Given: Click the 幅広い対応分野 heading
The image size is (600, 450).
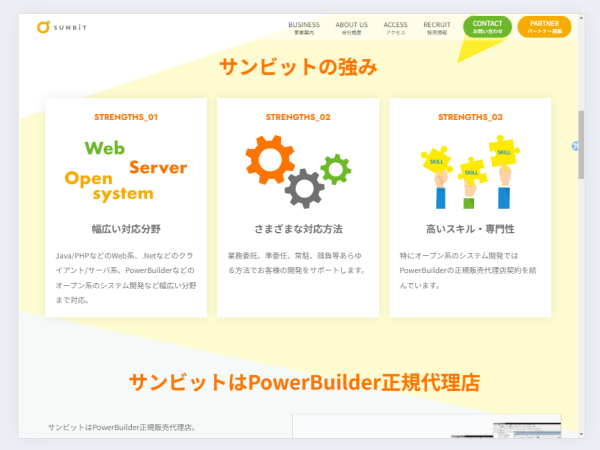Looking at the screenshot, I should click(x=126, y=229).
